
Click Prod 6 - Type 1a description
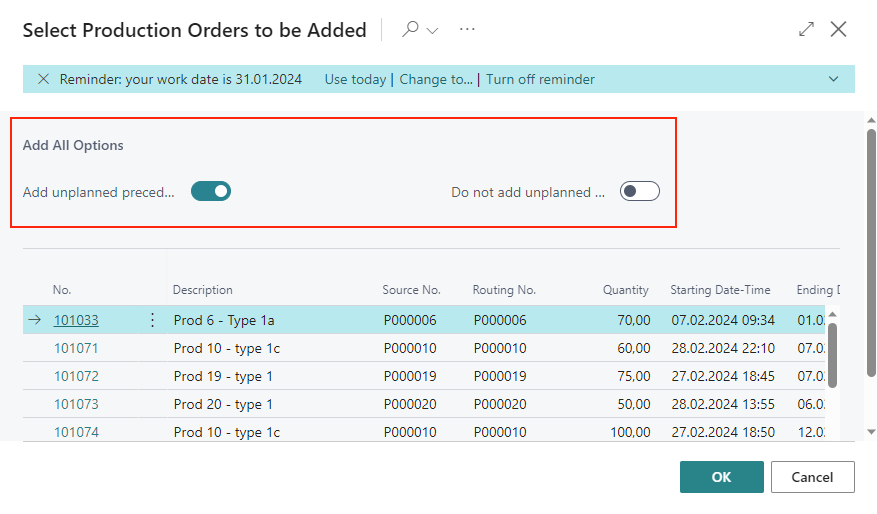tap(224, 320)
